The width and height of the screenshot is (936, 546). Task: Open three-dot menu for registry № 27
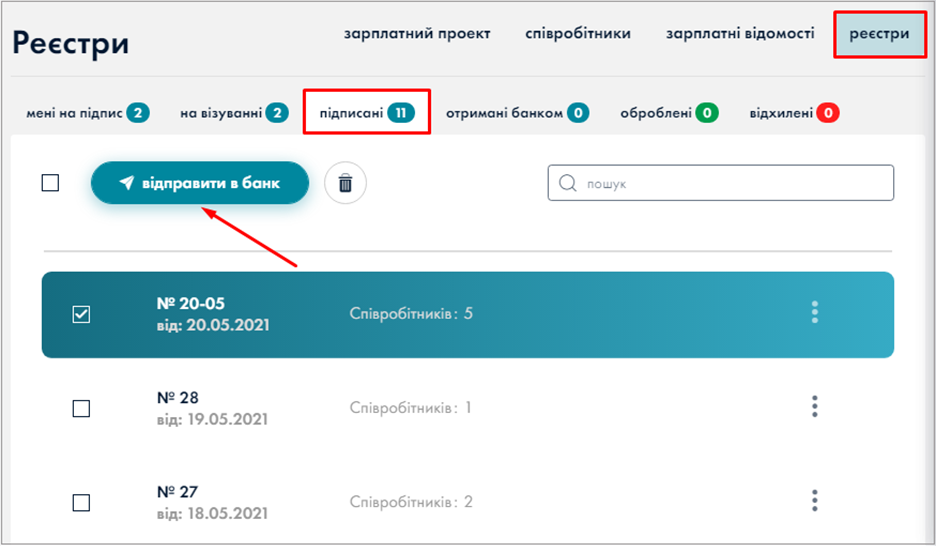point(814,500)
